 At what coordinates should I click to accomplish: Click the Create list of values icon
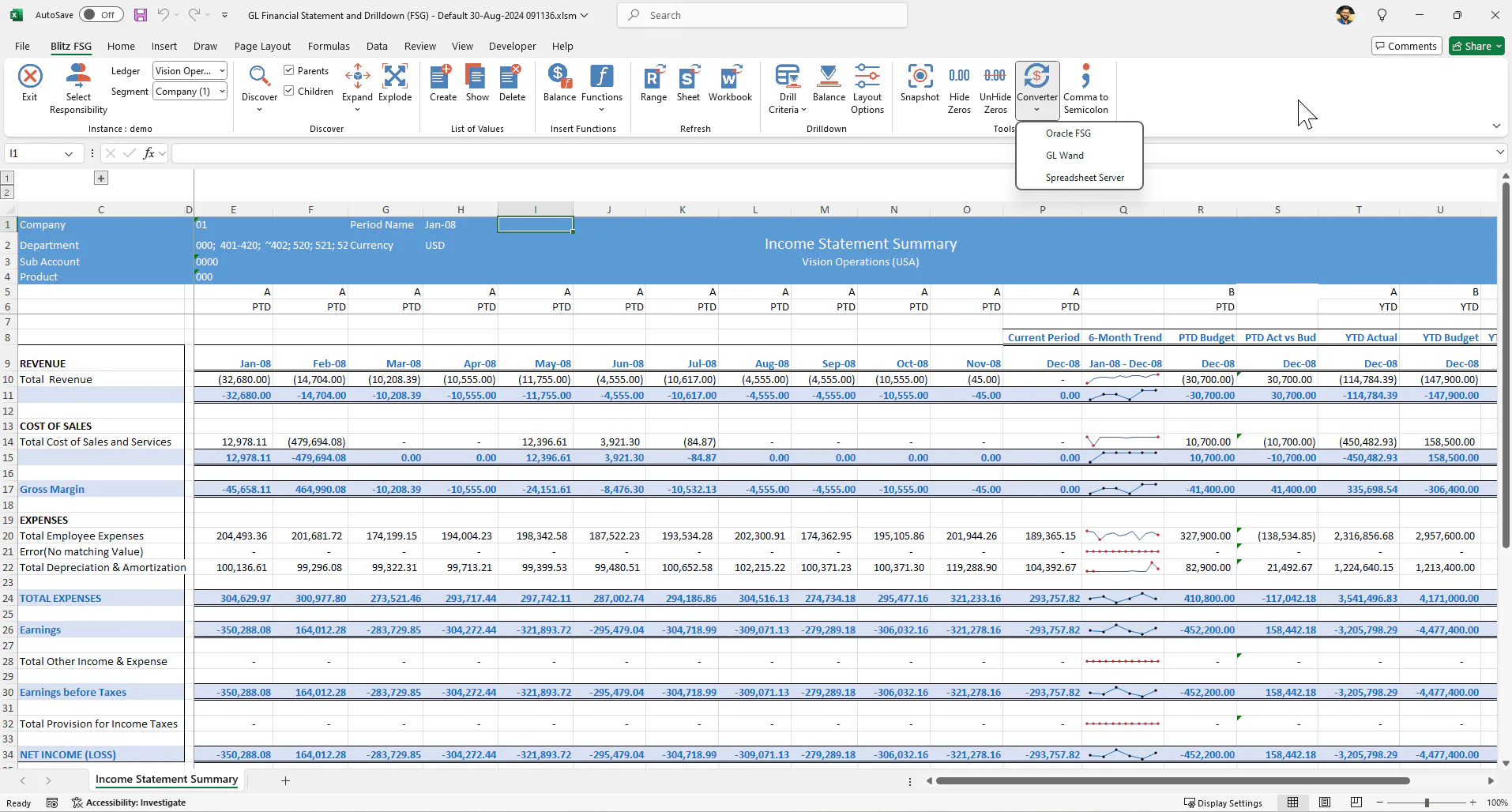[x=442, y=83]
